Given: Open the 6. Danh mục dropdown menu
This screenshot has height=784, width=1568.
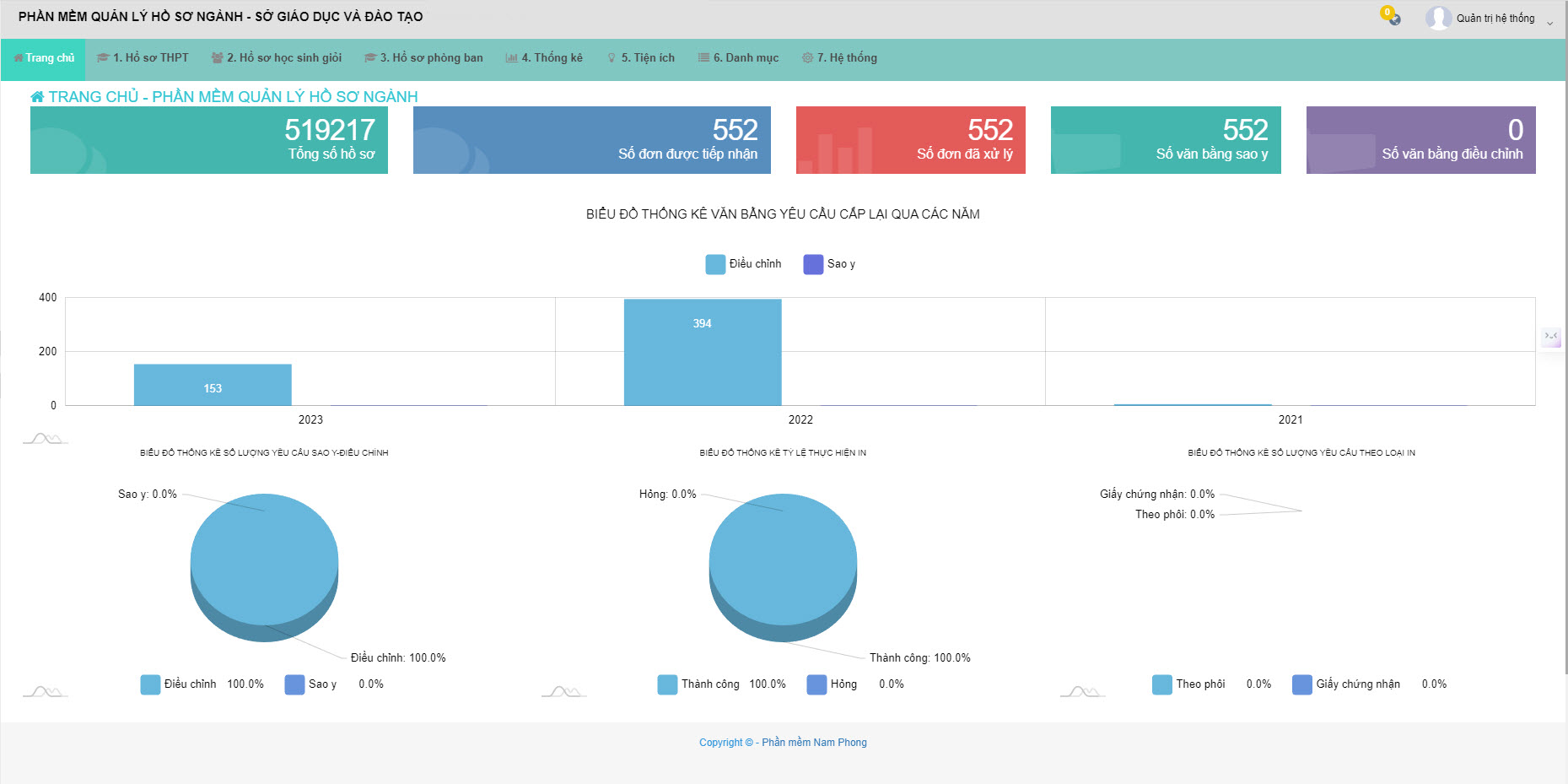Looking at the screenshot, I should pyautogui.click(x=738, y=58).
